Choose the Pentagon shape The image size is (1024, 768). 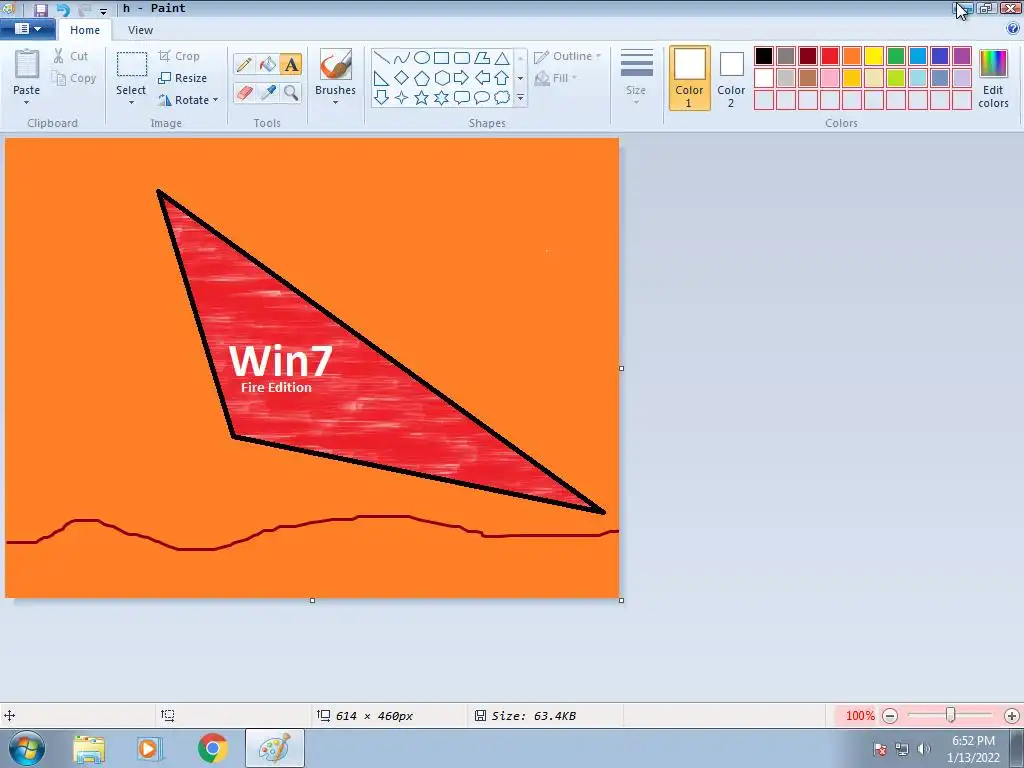pyautogui.click(x=422, y=78)
